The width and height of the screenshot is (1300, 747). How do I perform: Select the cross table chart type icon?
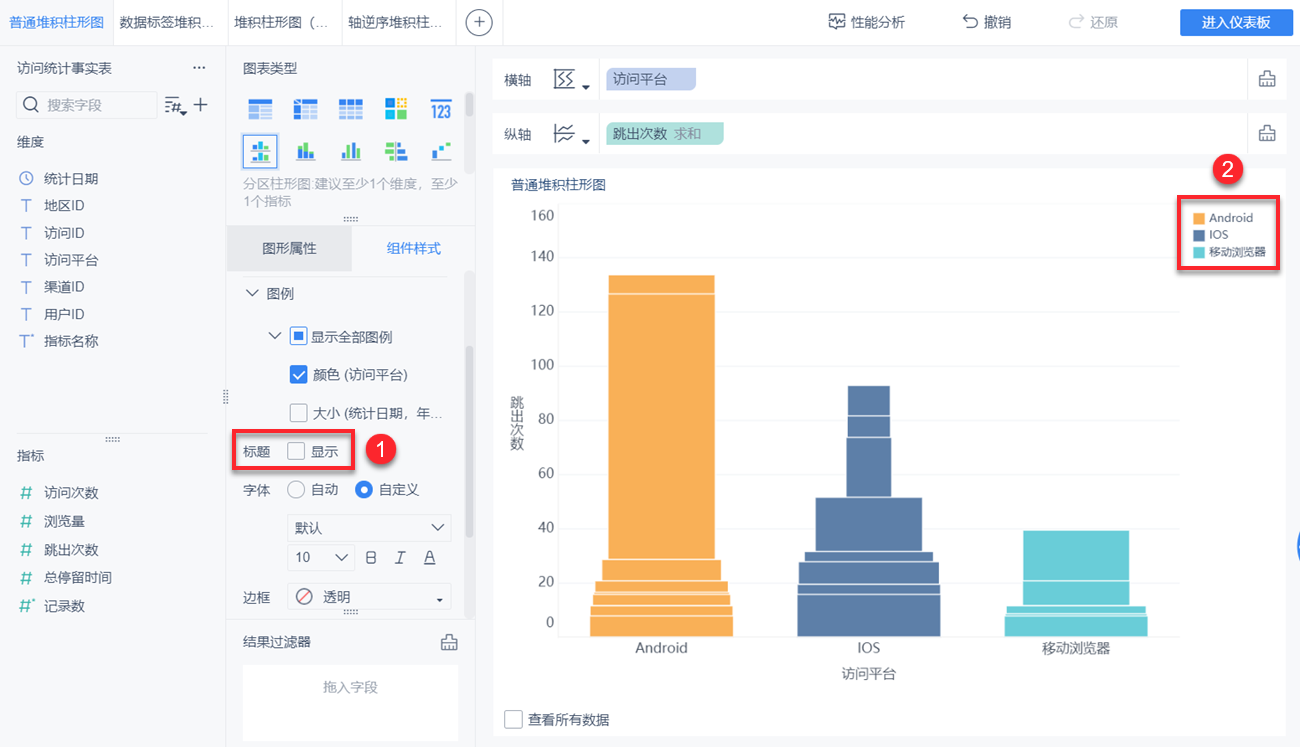coord(305,109)
